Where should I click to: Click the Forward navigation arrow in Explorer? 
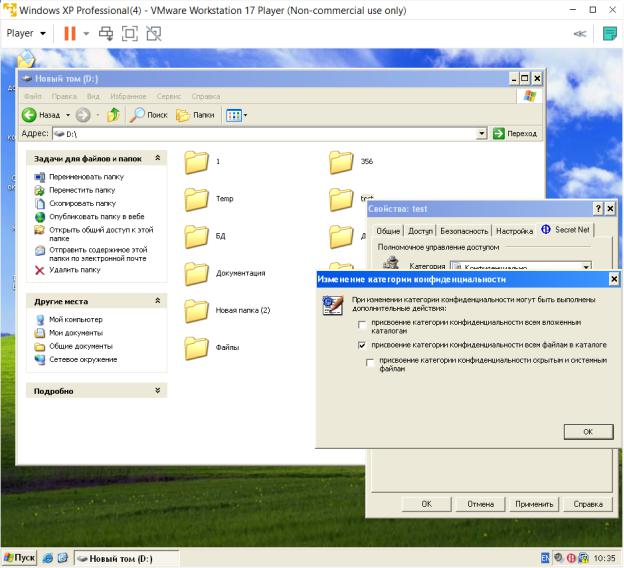coord(83,115)
